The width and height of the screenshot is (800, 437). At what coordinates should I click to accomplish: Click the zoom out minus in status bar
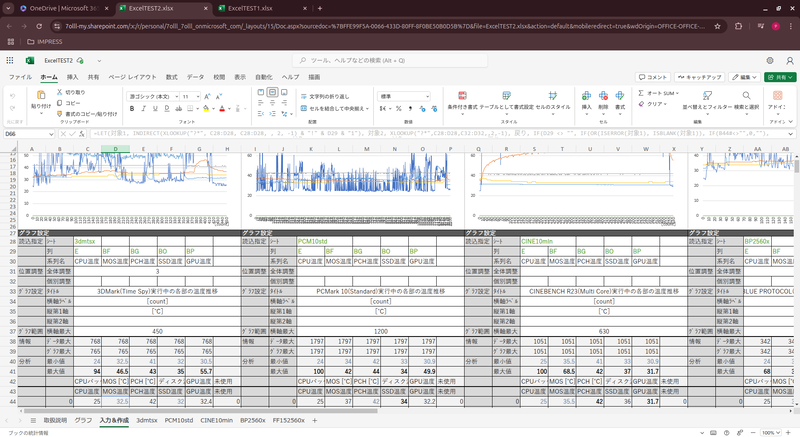click(x=753, y=433)
